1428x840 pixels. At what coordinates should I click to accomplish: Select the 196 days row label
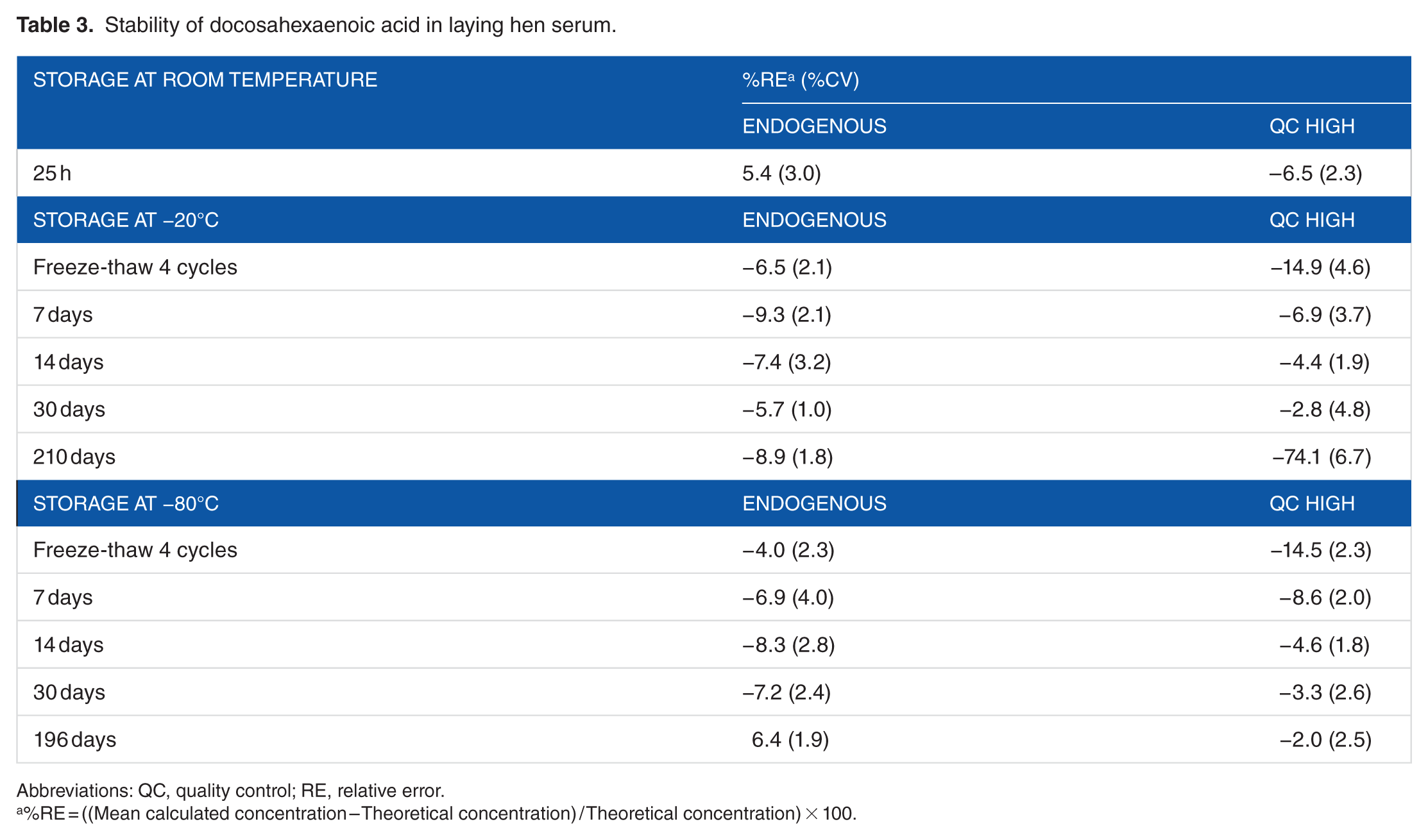click(75, 739)
